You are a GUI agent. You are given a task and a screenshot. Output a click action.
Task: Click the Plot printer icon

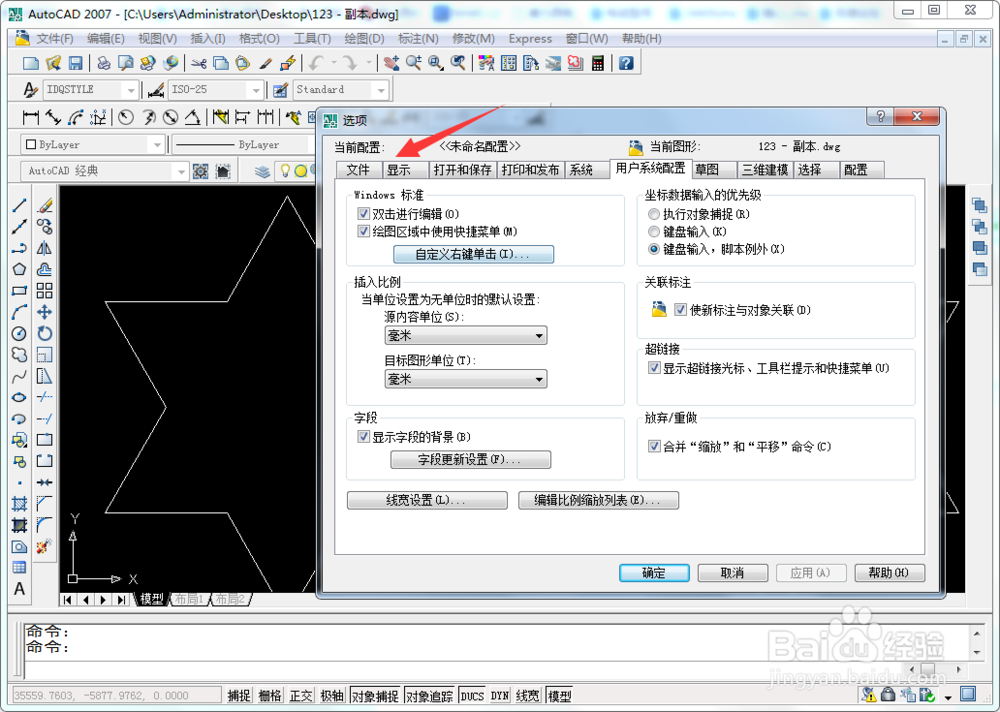(103, 63)
